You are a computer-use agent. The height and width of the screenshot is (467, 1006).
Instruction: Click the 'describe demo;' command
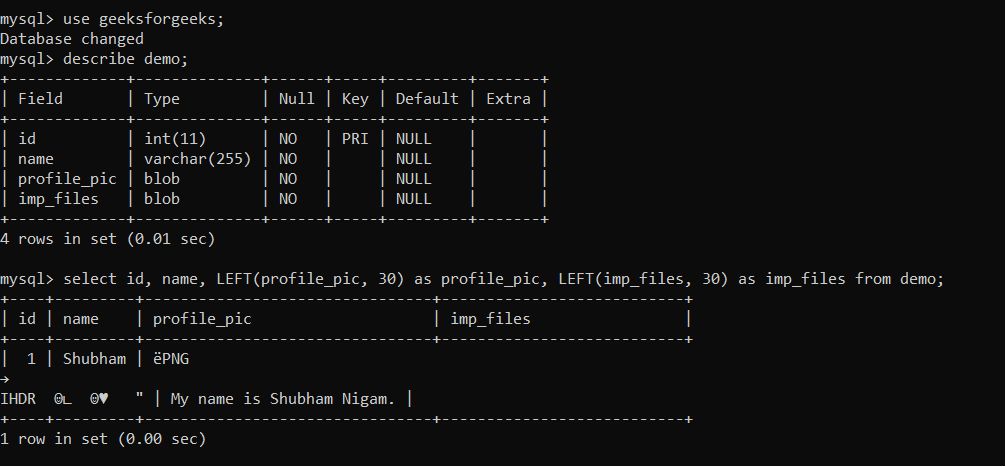126,59
